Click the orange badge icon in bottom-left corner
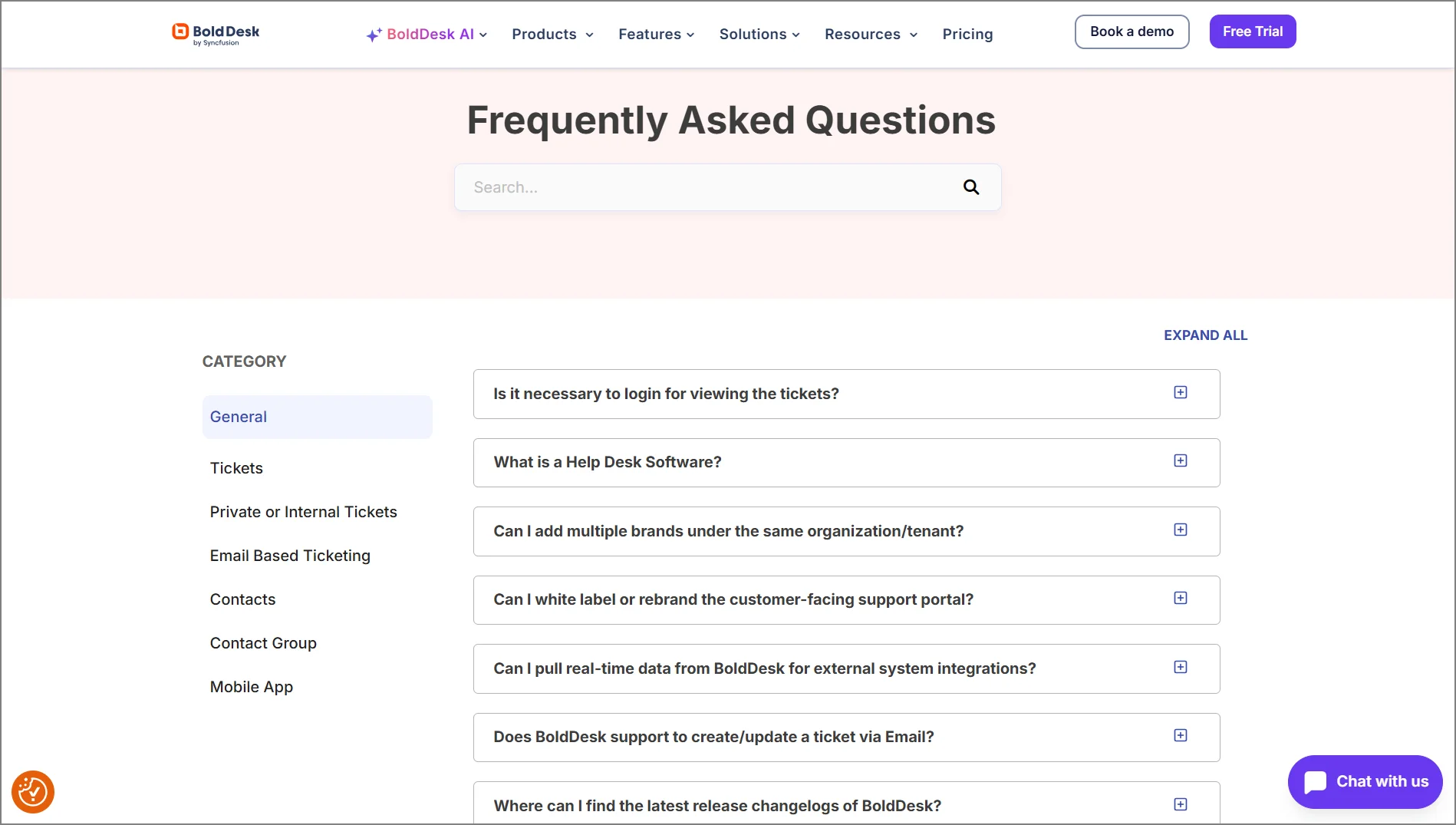 point(33,791)
